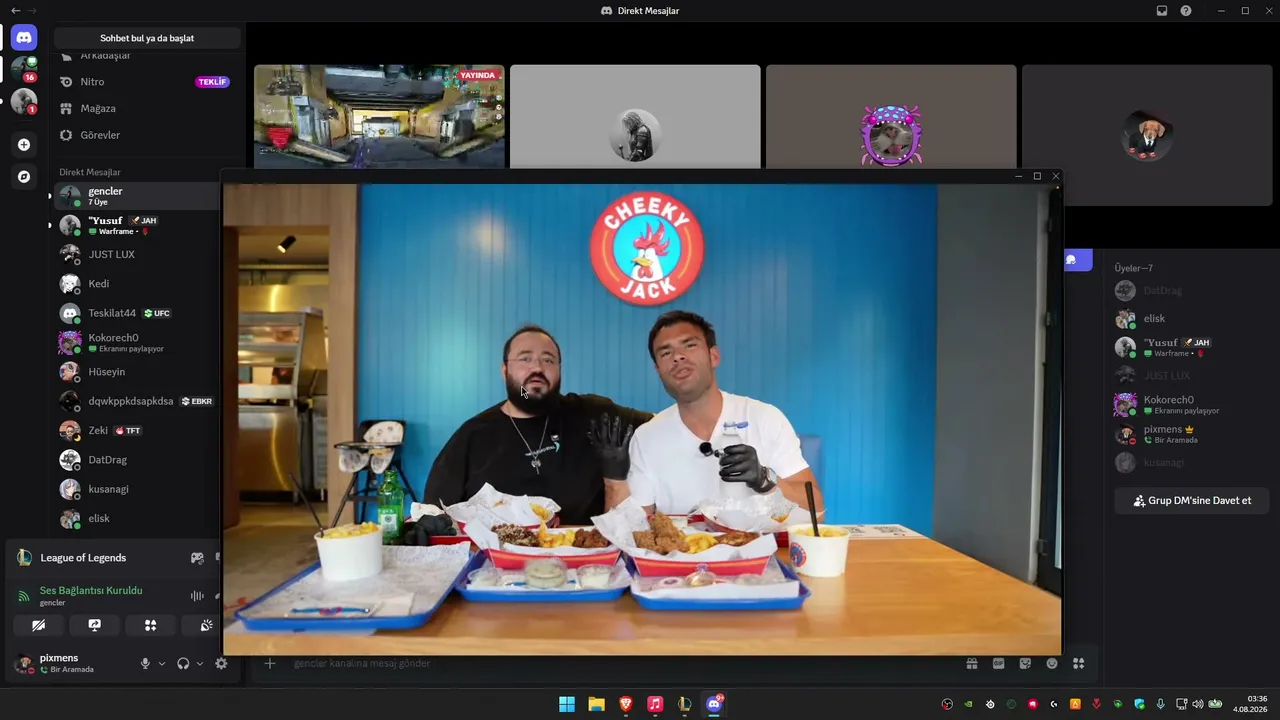Viewport: 1280px width, 720px height.
Task: Open the Nitro page
Action: (x=145, y=82)
